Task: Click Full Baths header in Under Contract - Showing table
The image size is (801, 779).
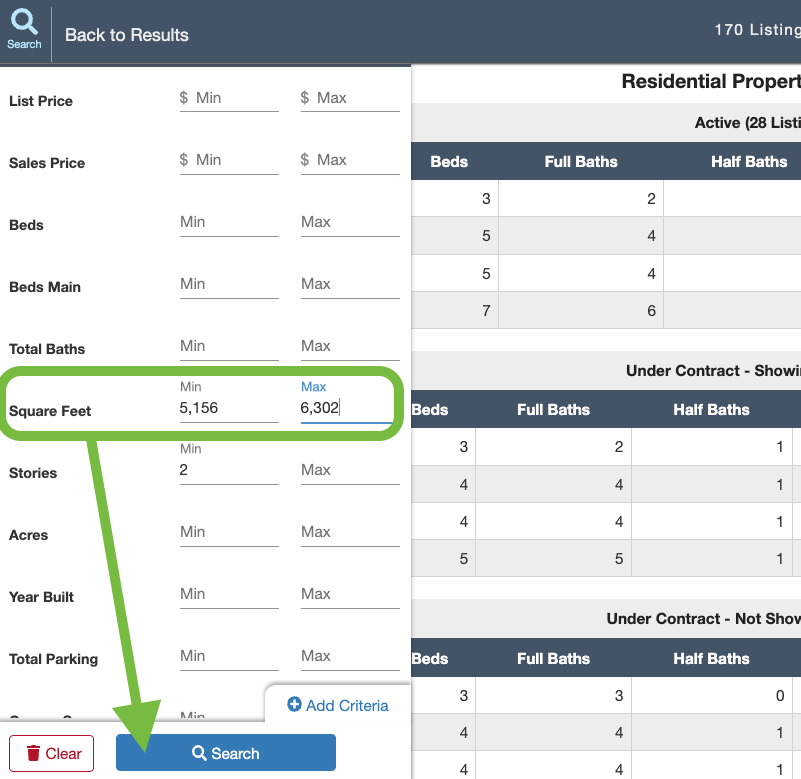Action: click(x=554, y=410)
